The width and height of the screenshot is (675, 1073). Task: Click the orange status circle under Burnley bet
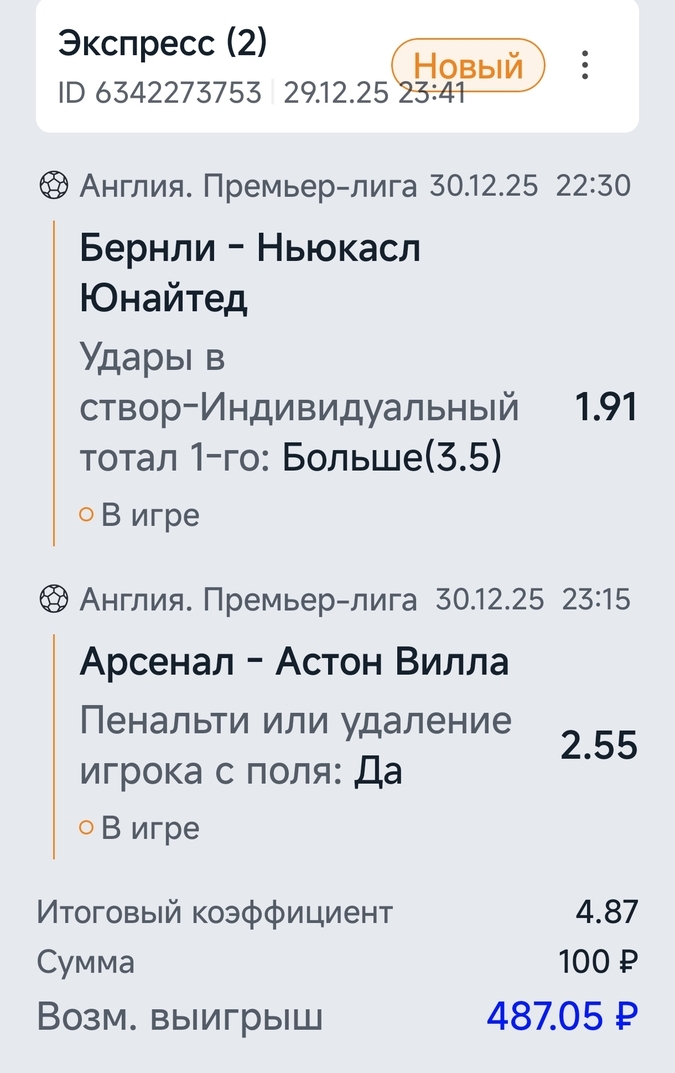[x=86, y=515]
